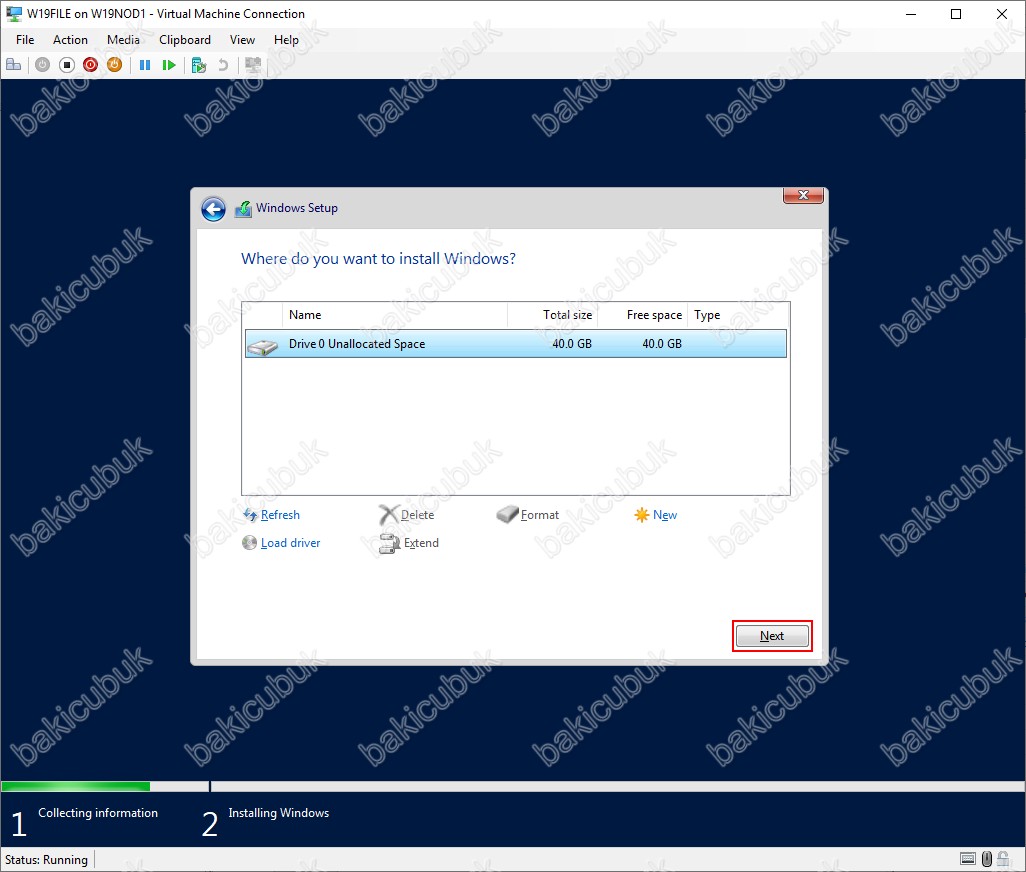
Task: Open the Media menu
Action: (123, 40)
